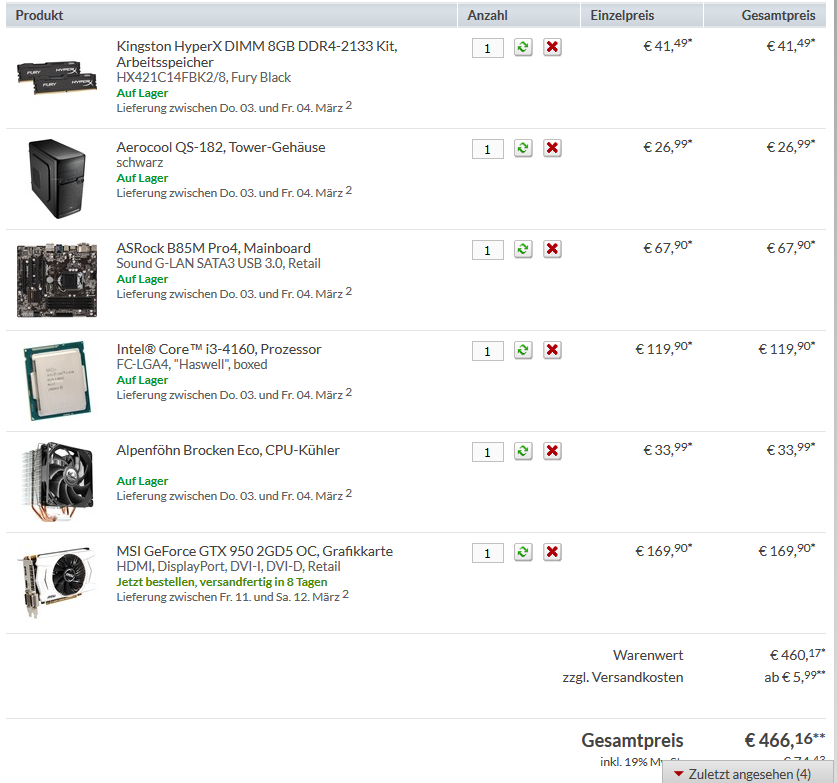Image resolution: width=837 pixels, height=783 pixels.
Task: Edit quantity field for MSI GeForce GTX 950
Action: pyautogui.click(x=488, y=552)
